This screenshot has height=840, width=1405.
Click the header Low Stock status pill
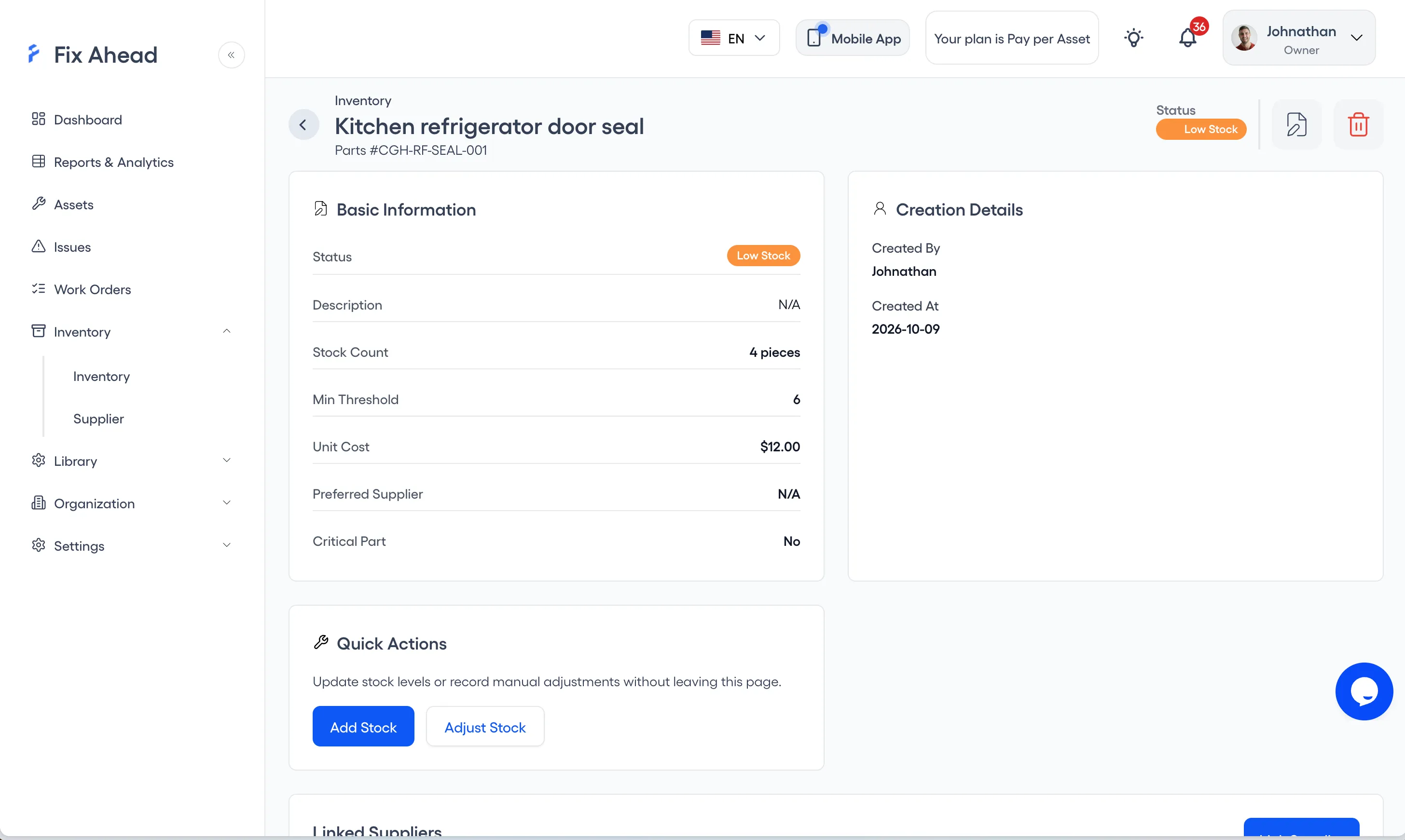(1201, 129)
